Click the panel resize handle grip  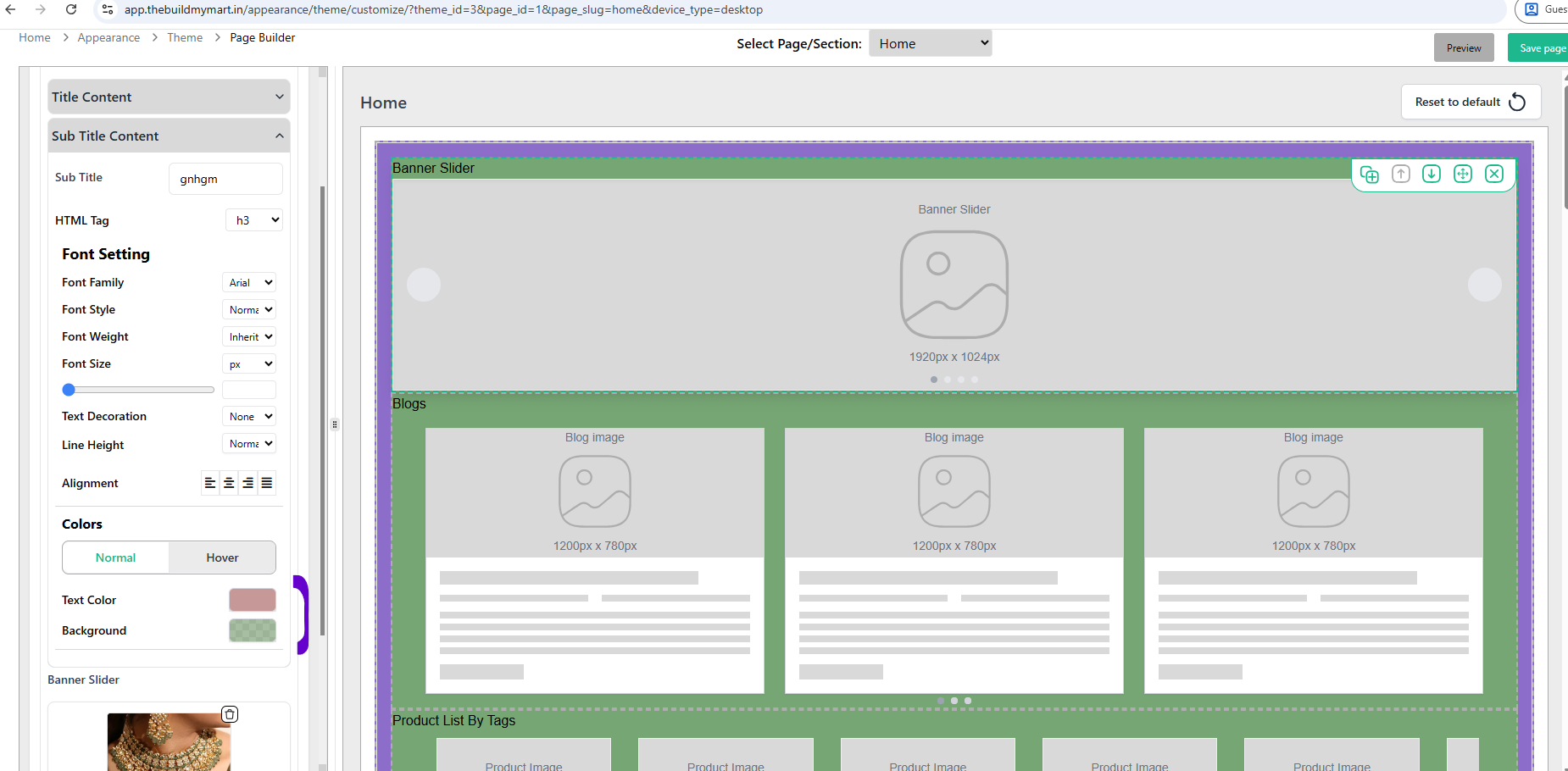335,424
